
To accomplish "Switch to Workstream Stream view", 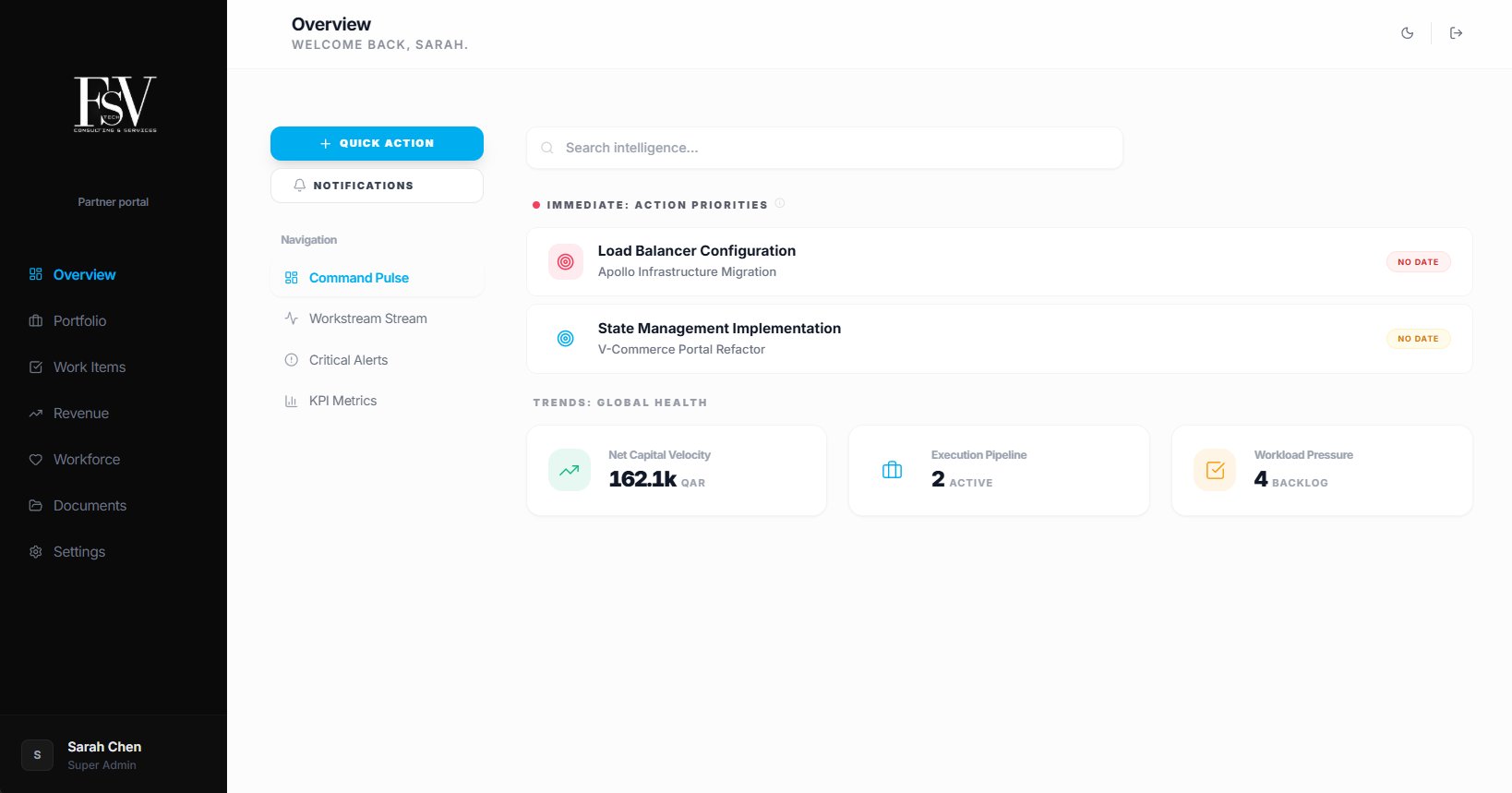I will (x=377, y=318).
